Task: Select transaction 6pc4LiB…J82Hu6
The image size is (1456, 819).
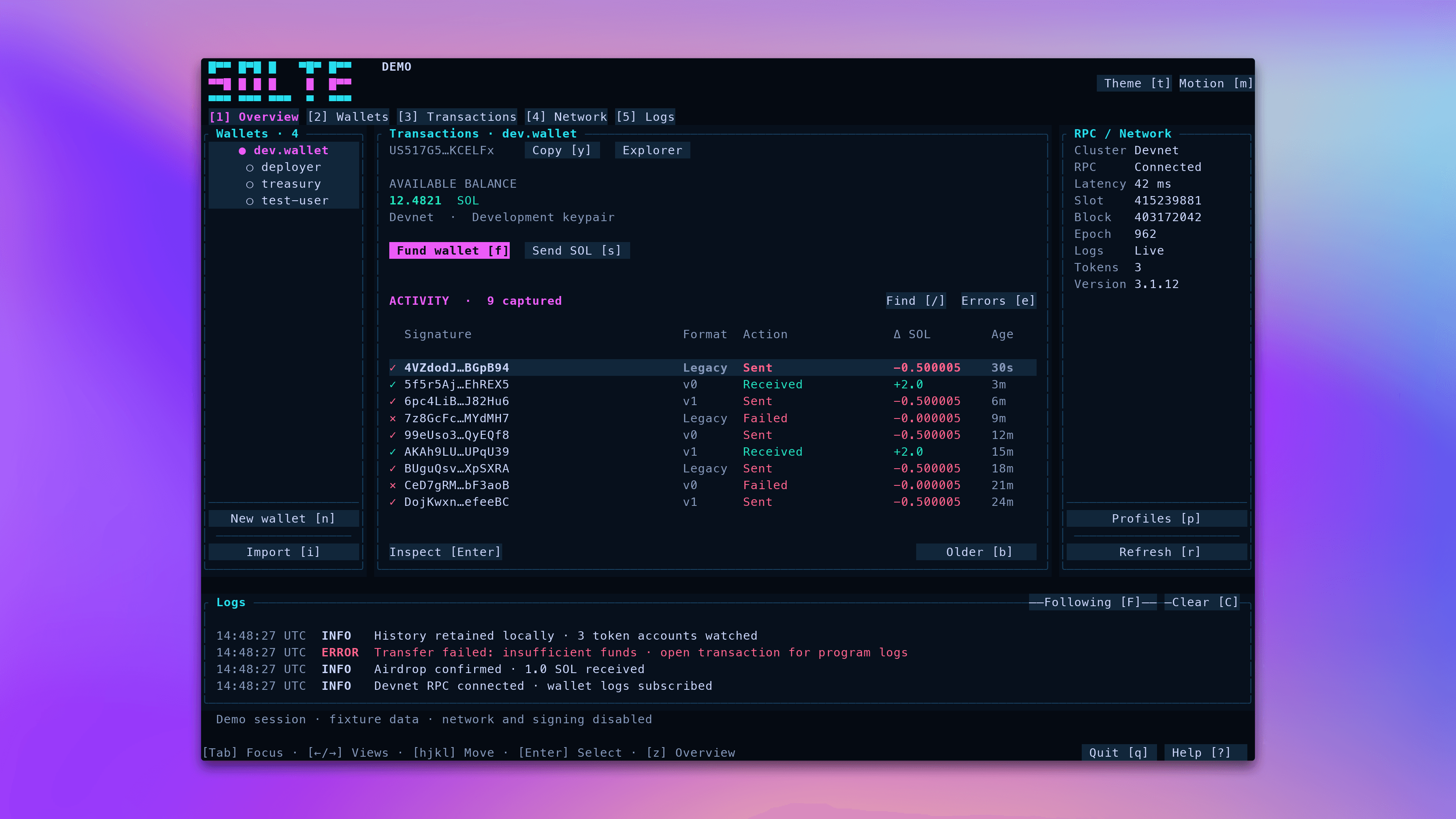Action: point(712,401)
